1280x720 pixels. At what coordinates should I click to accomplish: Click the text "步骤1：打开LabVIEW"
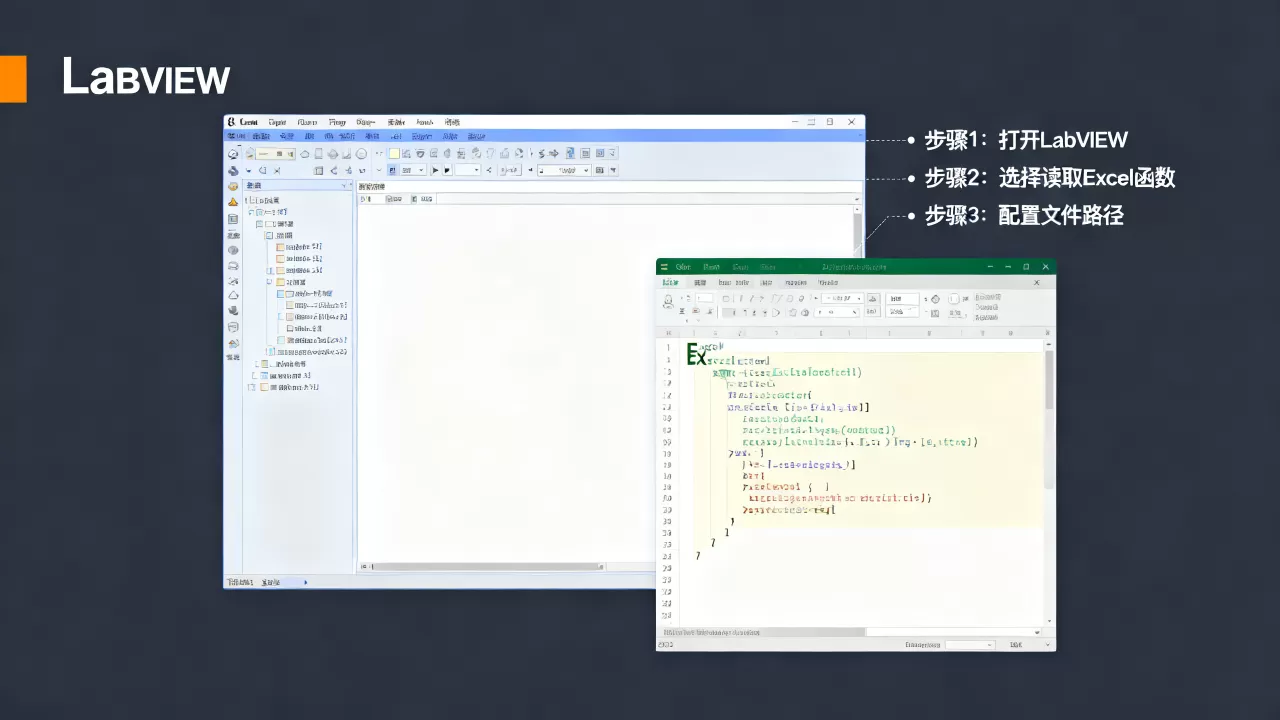pyautogui.click(x=1026, y=140)
